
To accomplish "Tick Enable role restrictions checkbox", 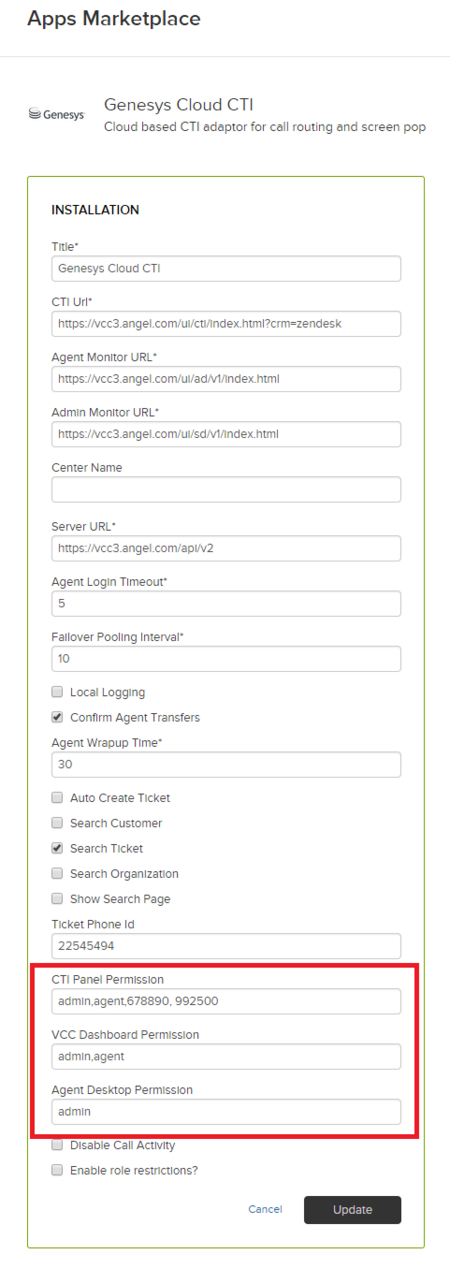I will click(57, 1170).
